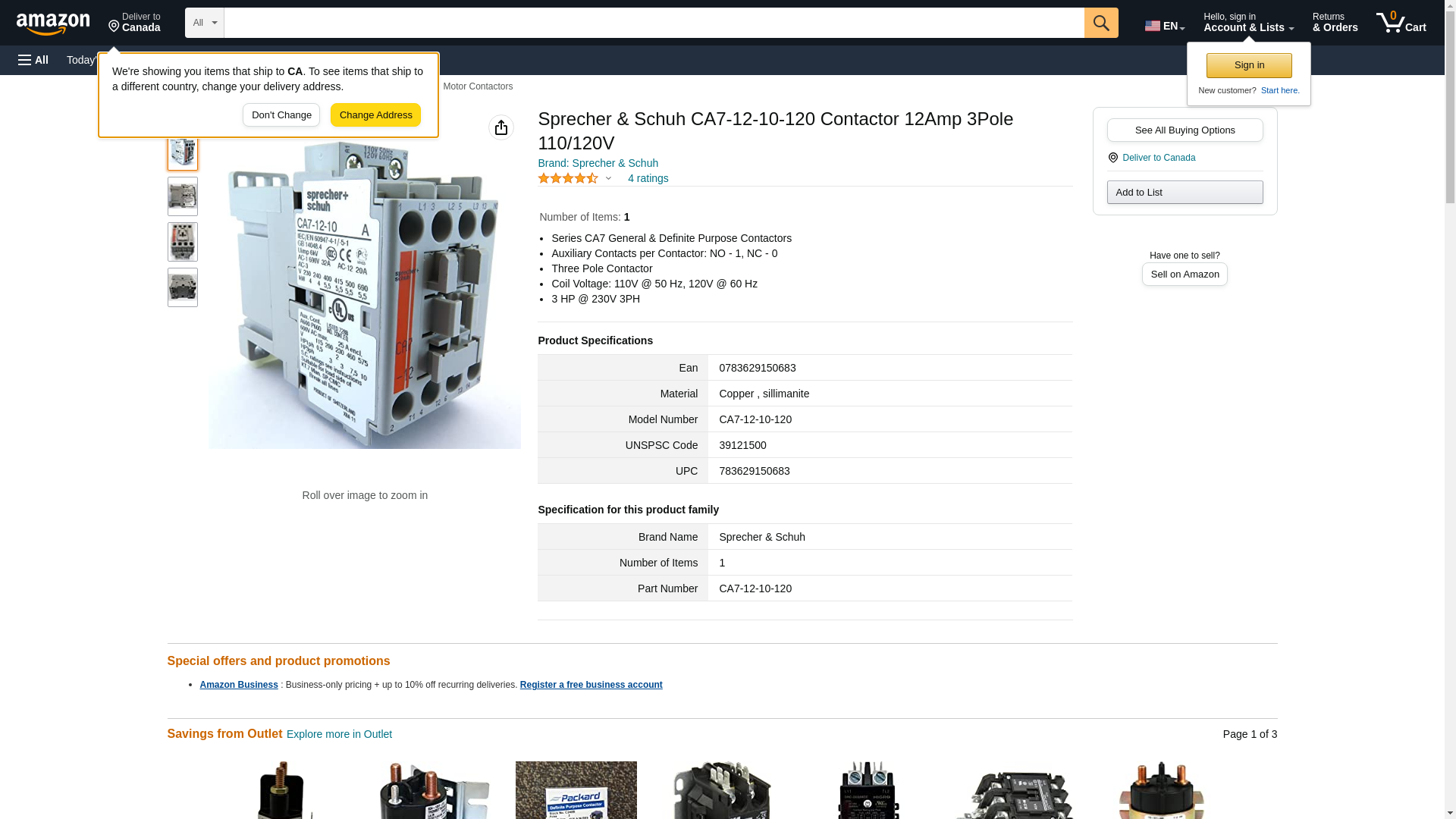This screenshot has width=1456, height=819.
Task: Click into the search input field
Action: pyautogui.click(x=654, y=23)
